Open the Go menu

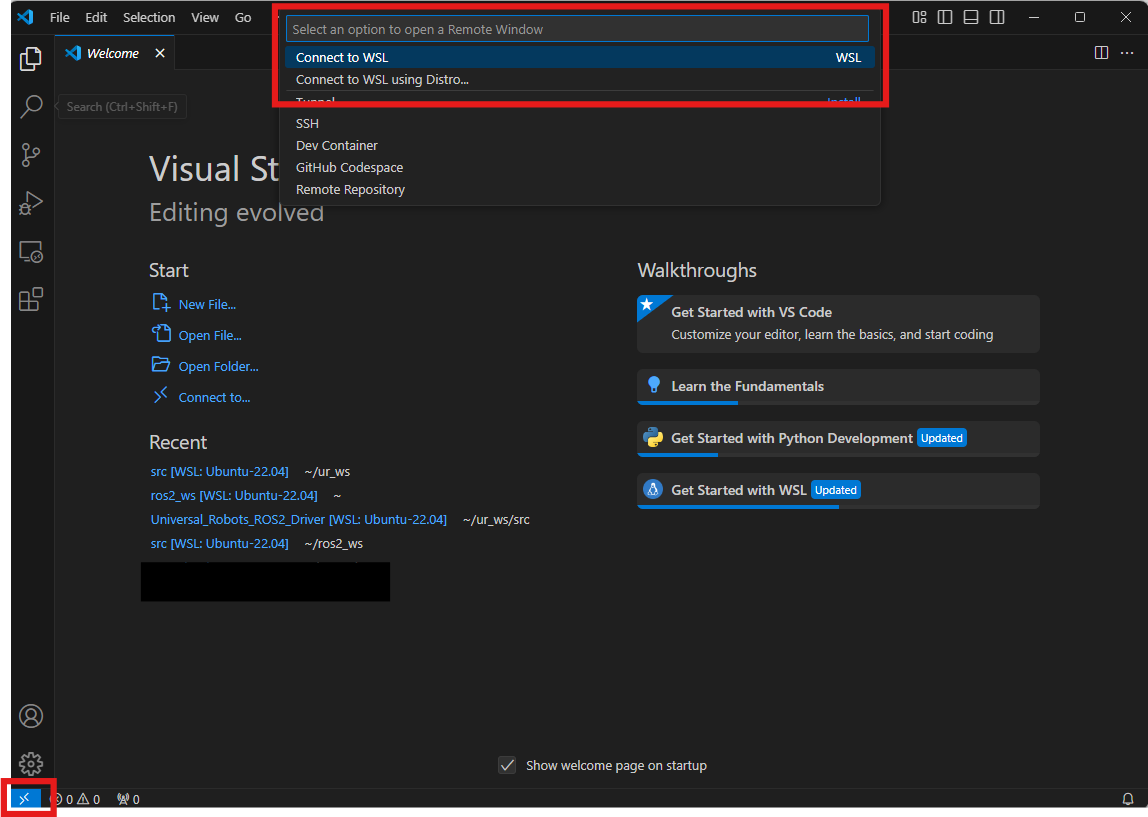point(243,18)
